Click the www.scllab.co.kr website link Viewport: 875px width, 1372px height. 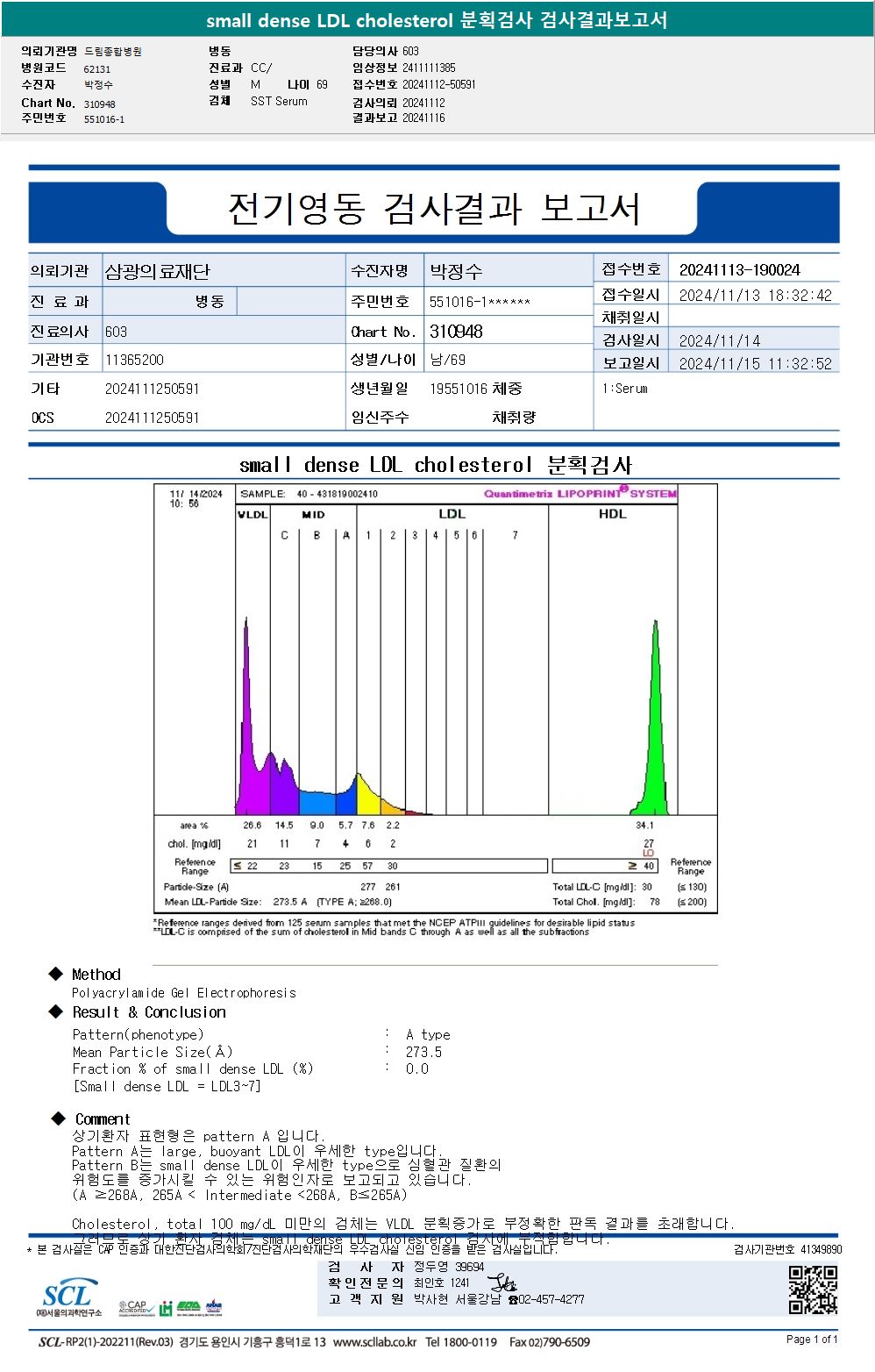click(x=375, y=1342)
